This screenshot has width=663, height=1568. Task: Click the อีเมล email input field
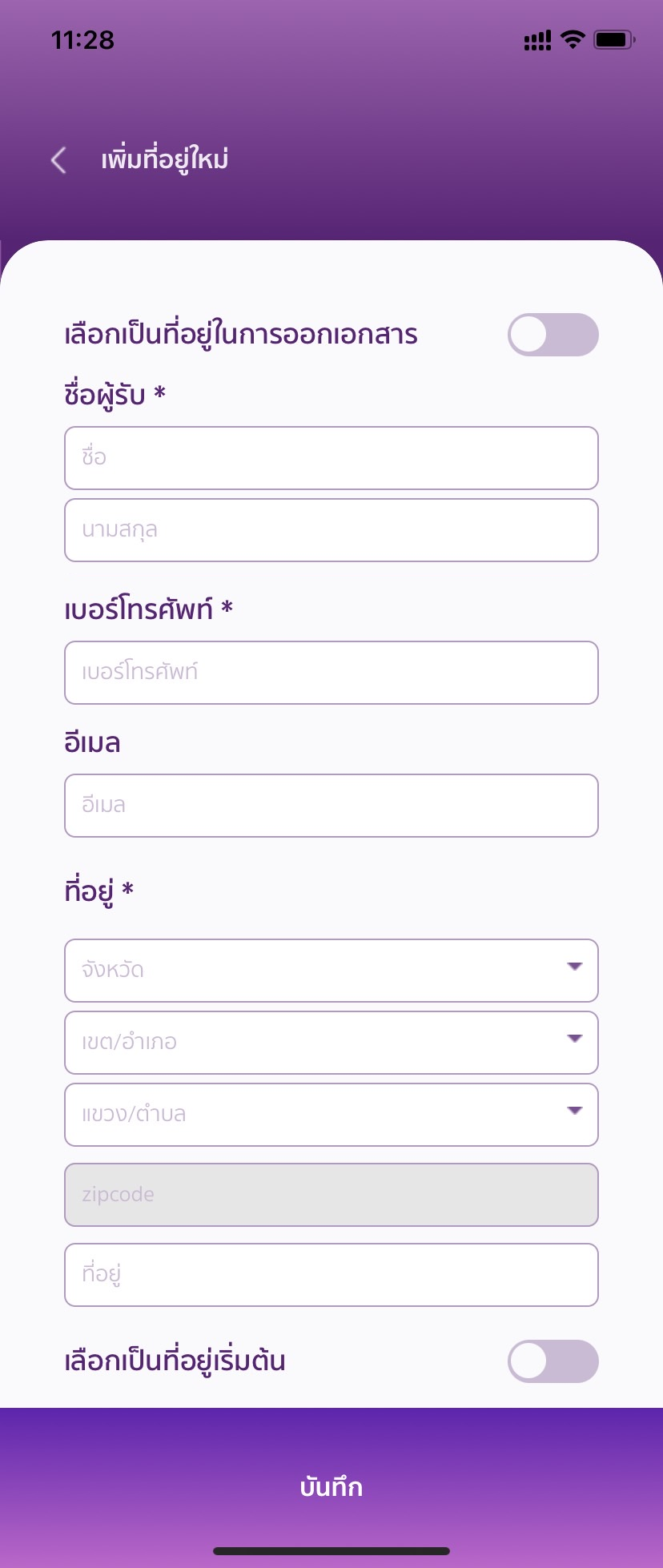pyautogui.click(x=331, y=806)
